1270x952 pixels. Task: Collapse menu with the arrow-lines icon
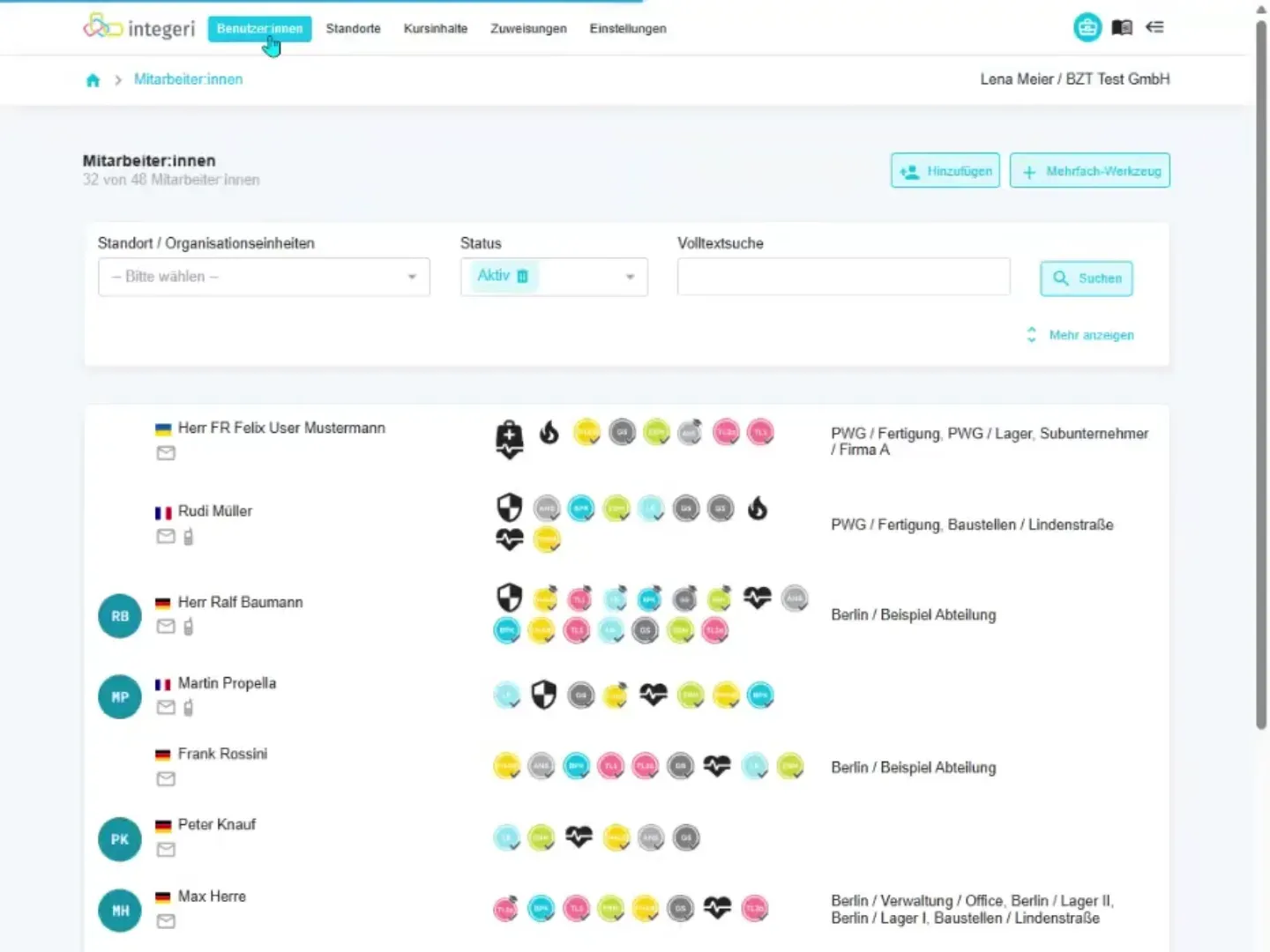(x=1154, y=27)
